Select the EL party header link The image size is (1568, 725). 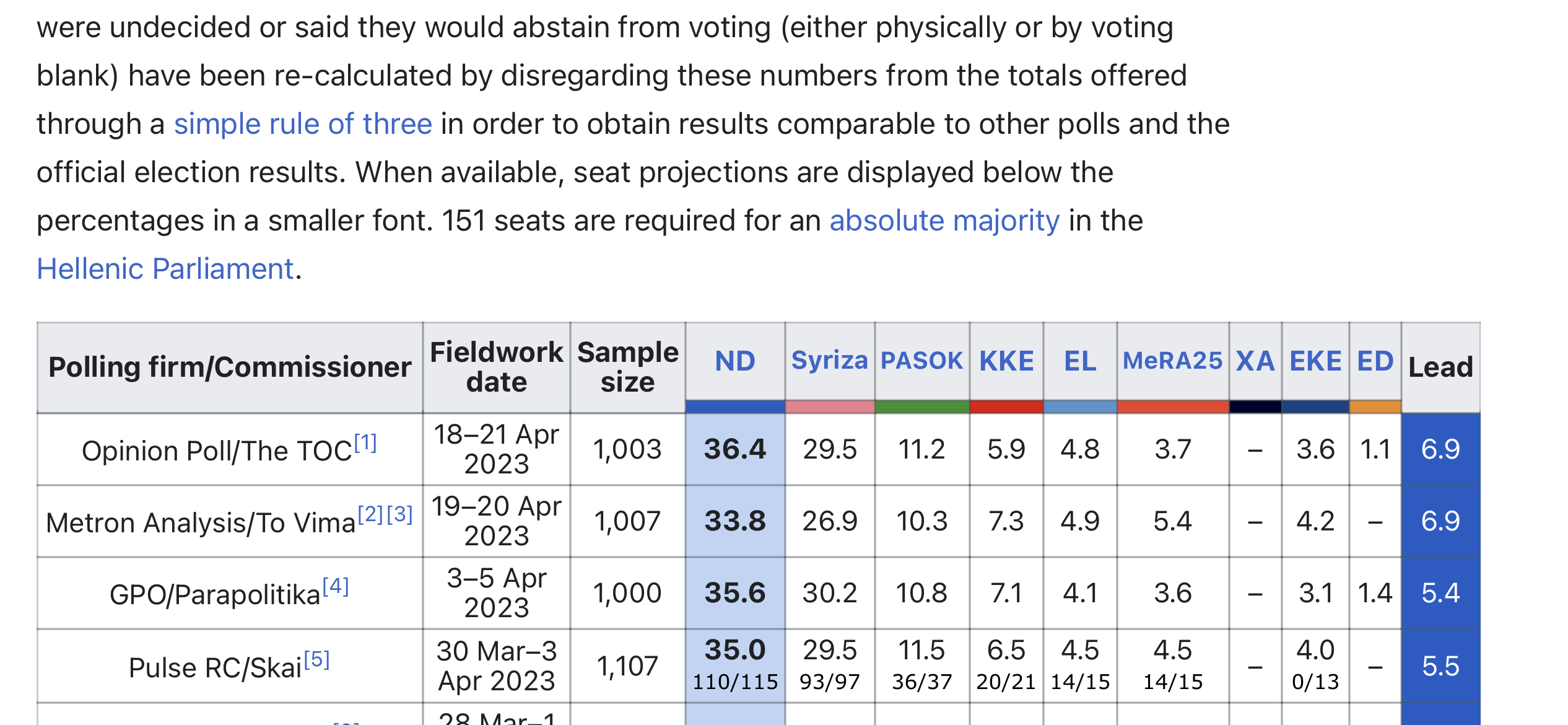point(1080,361)
